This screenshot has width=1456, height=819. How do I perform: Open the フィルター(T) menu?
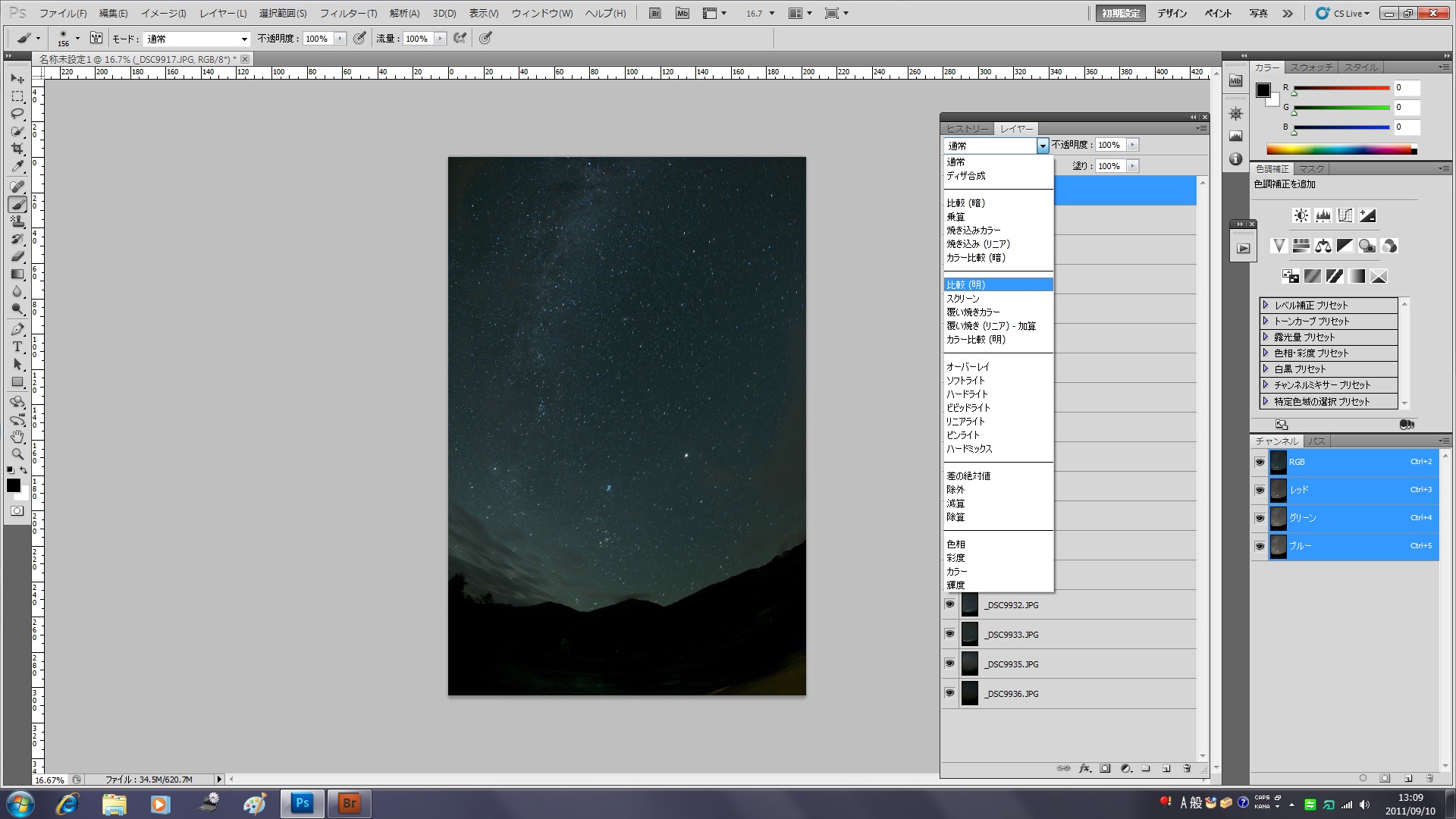(348, 14)
